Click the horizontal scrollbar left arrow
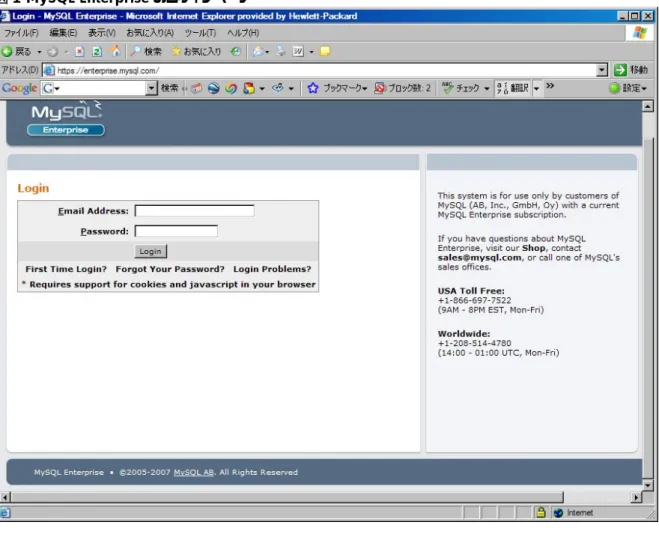659x540 pixels. coord(5,498)
